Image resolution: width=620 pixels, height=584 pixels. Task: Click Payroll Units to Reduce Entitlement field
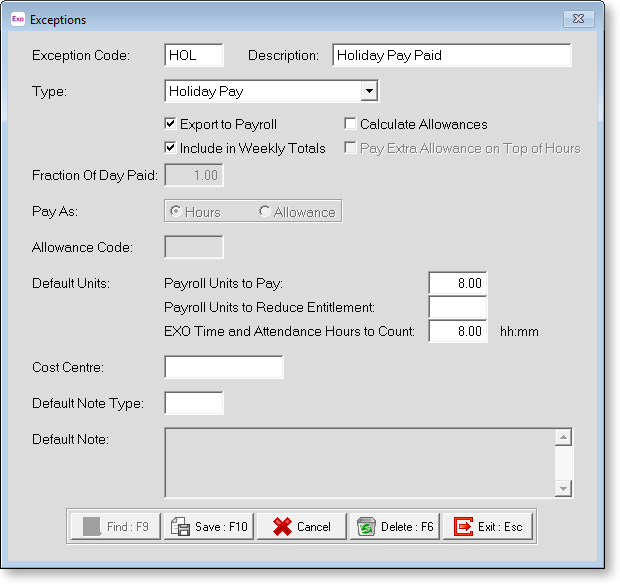pyautogui.click(x=457, y=307)
